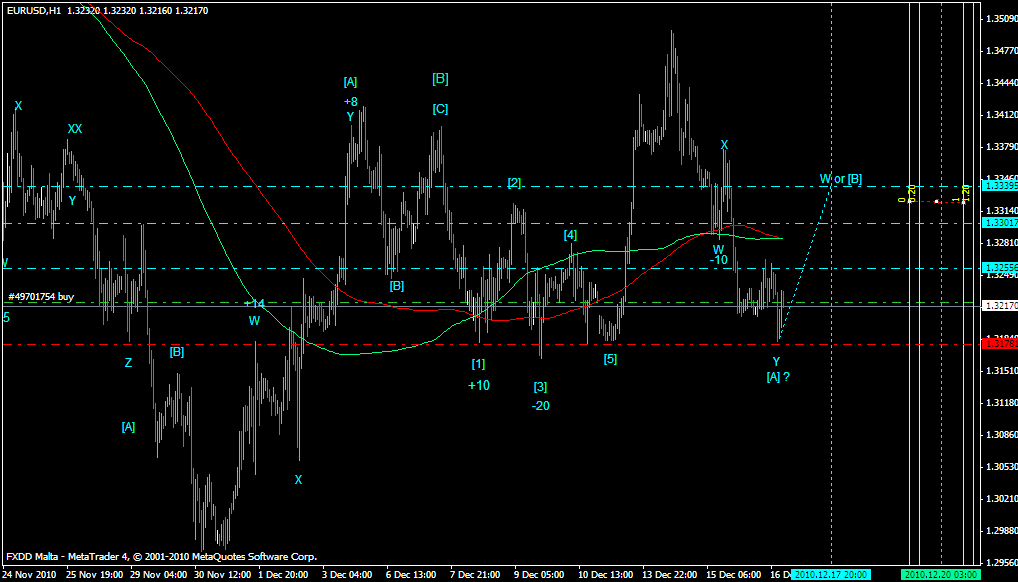Image resolution: width=1018 pixels, height=582 pixels.
Task: Select the green 2010.12.20 03:00 date marker
Action: [x=939, y=575]
